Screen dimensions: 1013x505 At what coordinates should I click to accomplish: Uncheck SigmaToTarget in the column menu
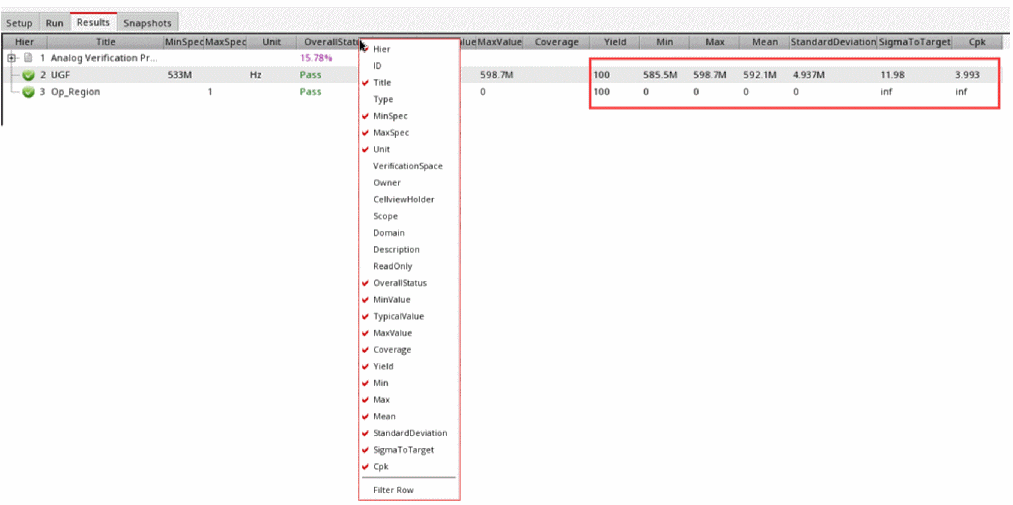(x=409, y=450)
